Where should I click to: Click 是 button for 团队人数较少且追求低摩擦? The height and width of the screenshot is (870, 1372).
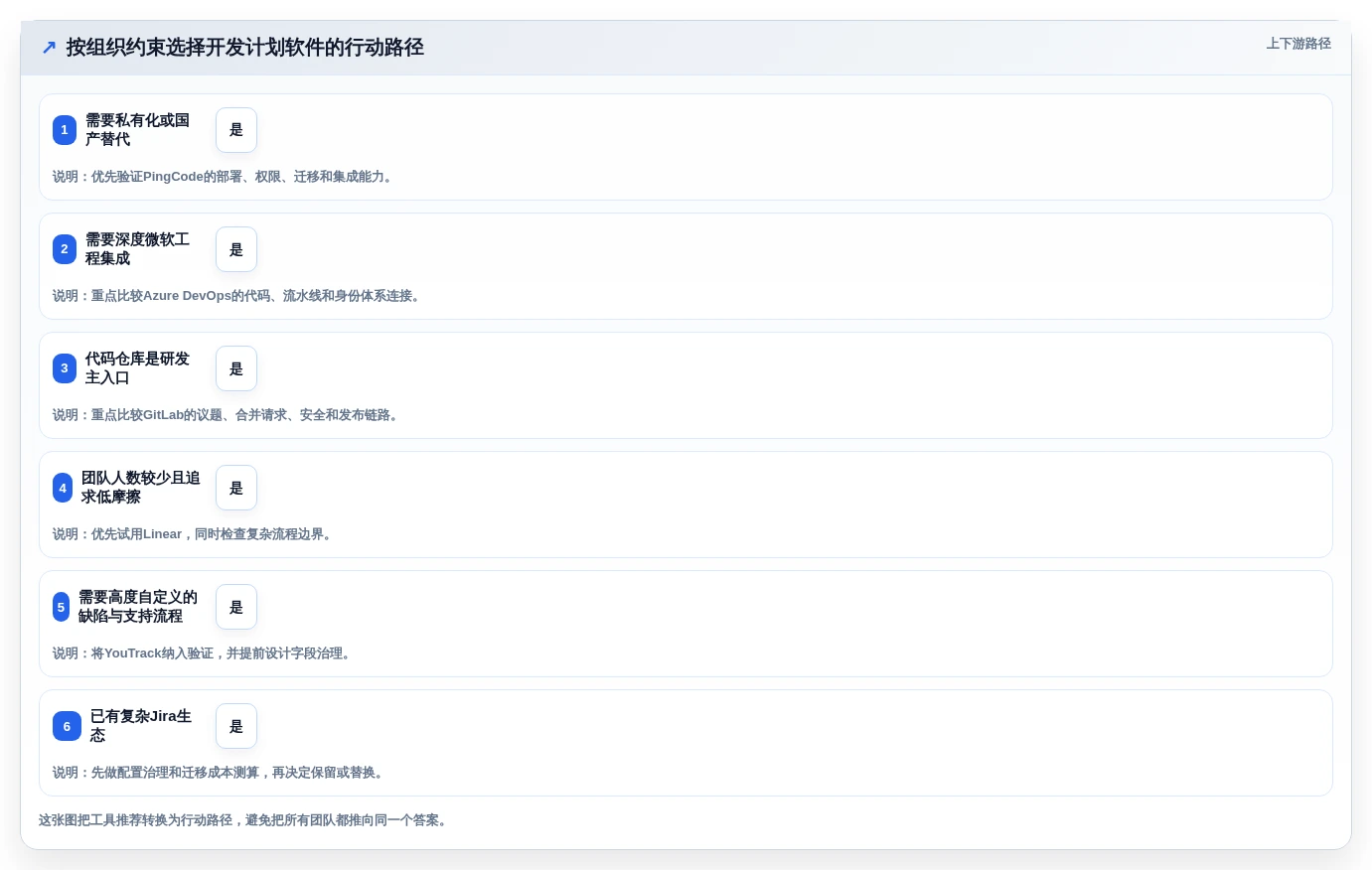click(x=236, y=488)
